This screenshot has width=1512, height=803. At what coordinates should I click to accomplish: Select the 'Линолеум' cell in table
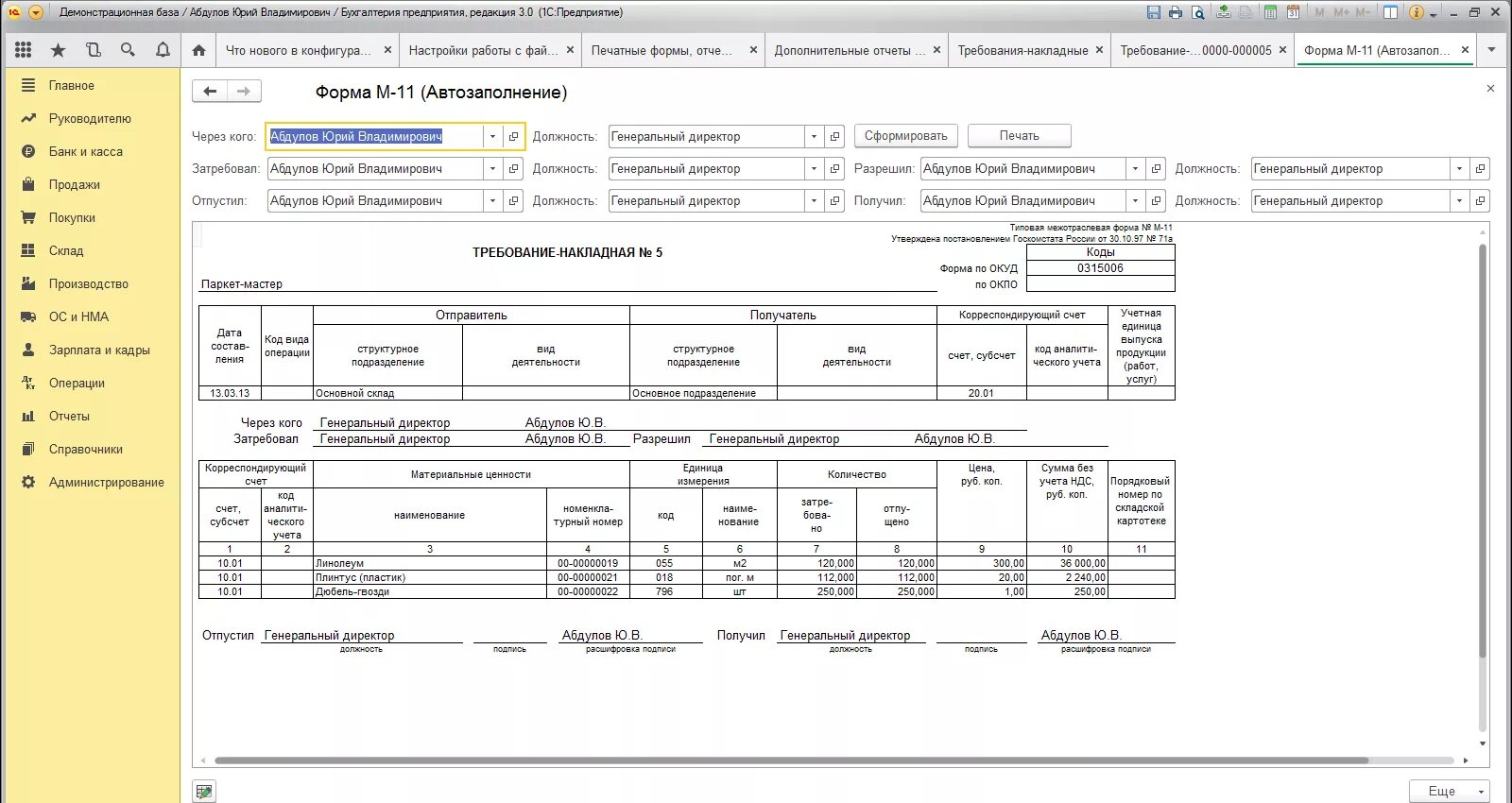pos(430,563)
